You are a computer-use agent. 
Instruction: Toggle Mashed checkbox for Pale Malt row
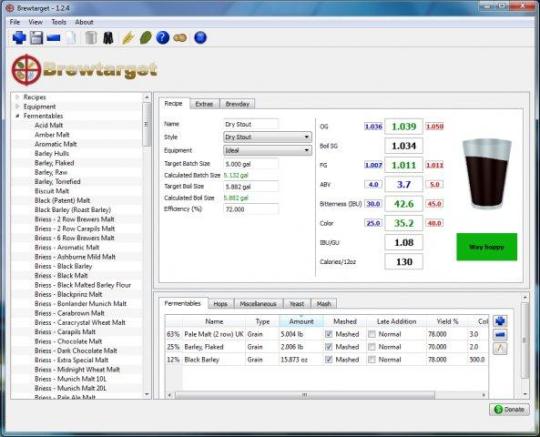(x=329, y=334)
